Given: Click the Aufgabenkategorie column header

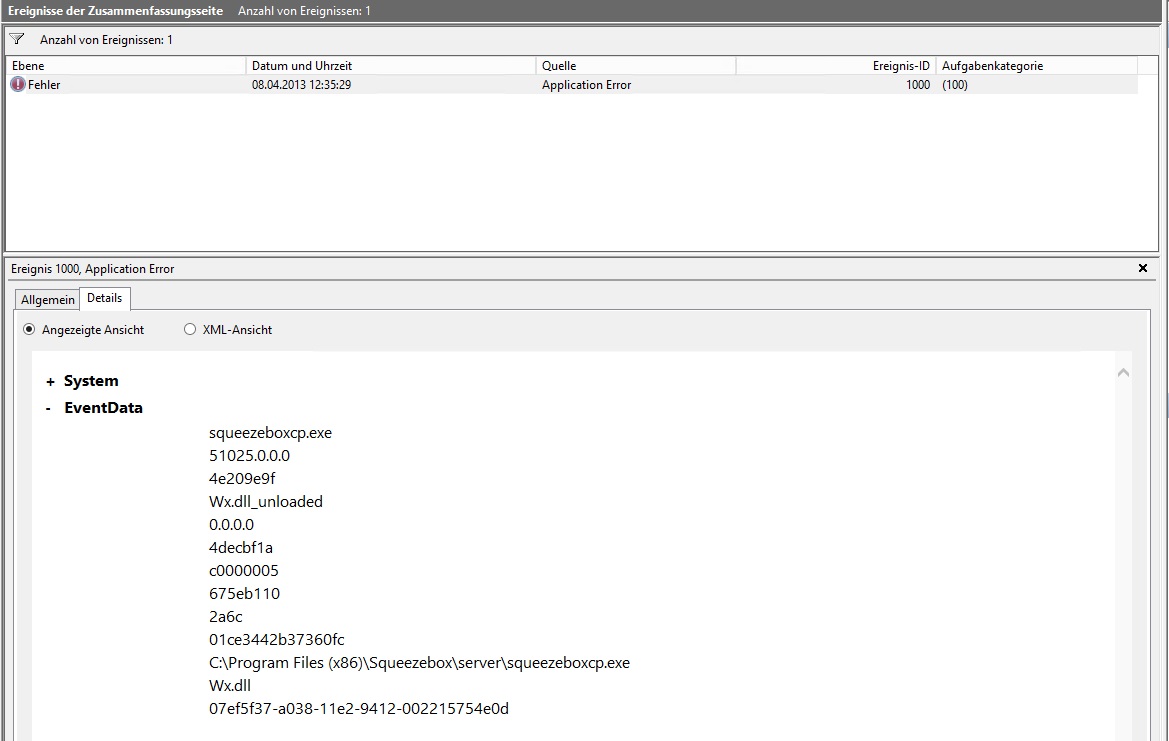Looking at the screenshot, I should point(1035,66).
